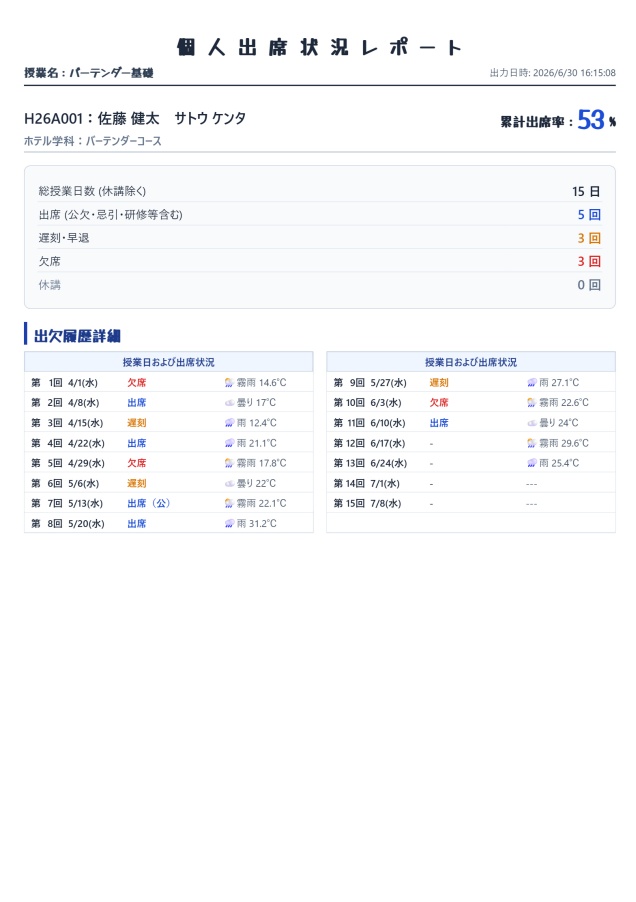Click the drizzle icon beside 霧雨 22.6°C
This screenshot has height=902, width=636.
coord(531,403)
